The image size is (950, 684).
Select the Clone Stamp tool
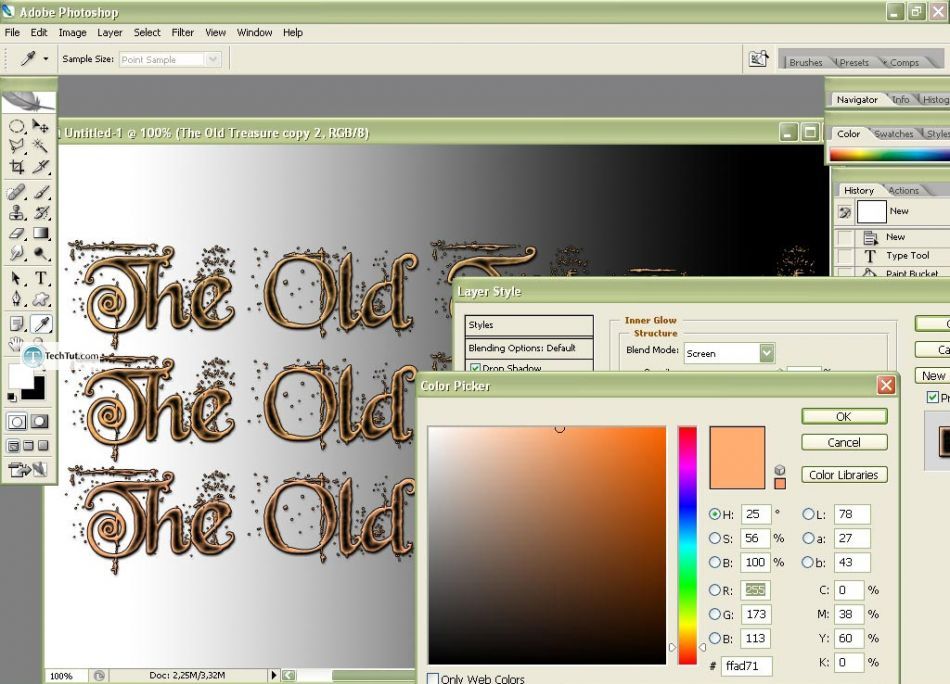(x=17, y=212)
